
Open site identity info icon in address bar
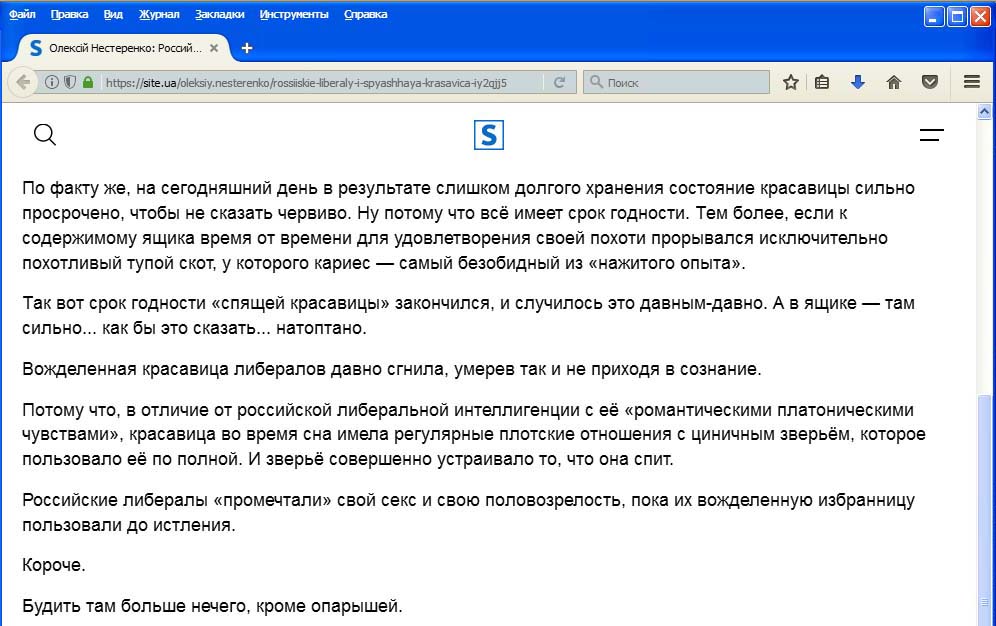[51, 83]
